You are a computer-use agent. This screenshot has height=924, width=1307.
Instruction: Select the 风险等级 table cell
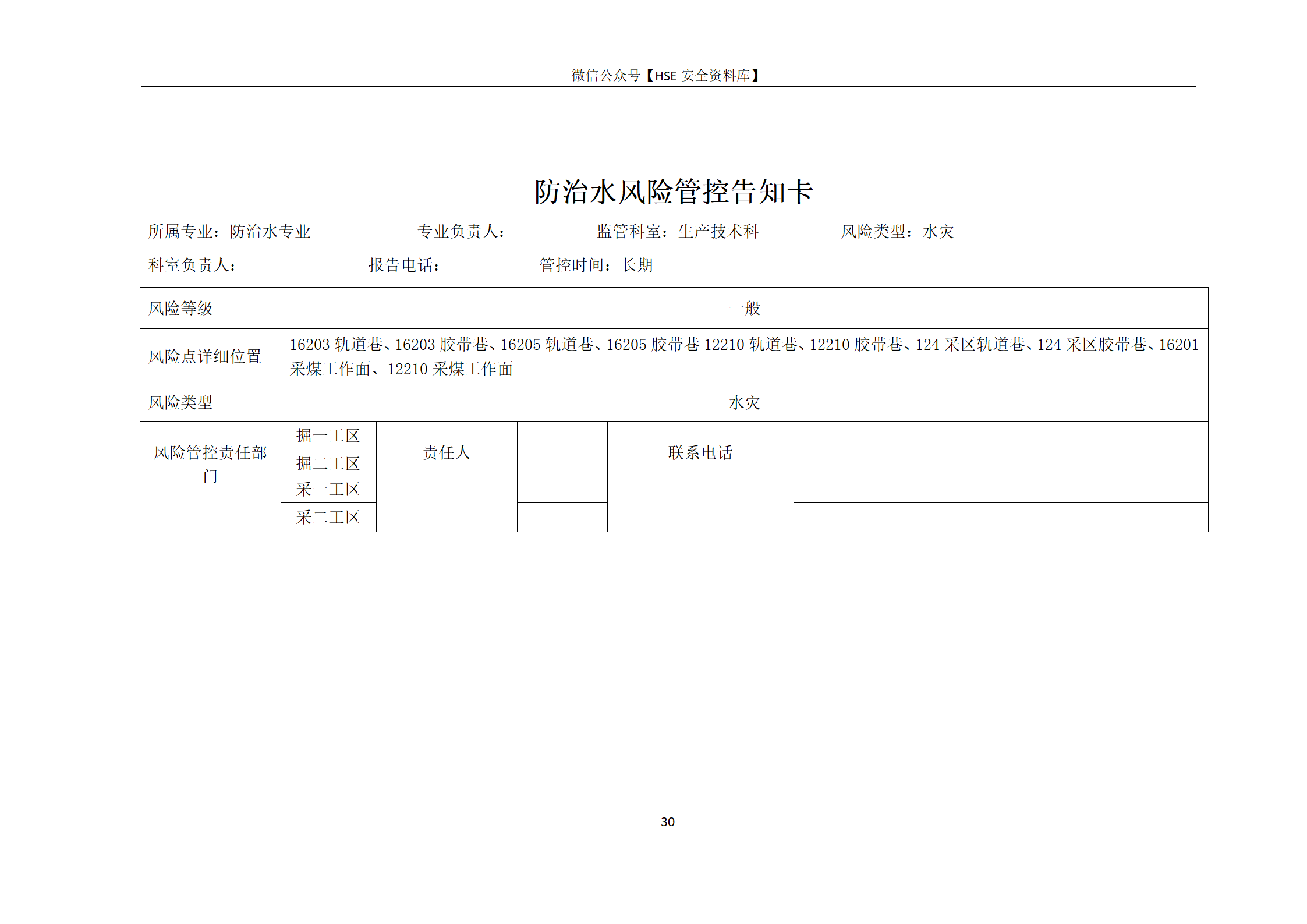(x=210, y=308)
